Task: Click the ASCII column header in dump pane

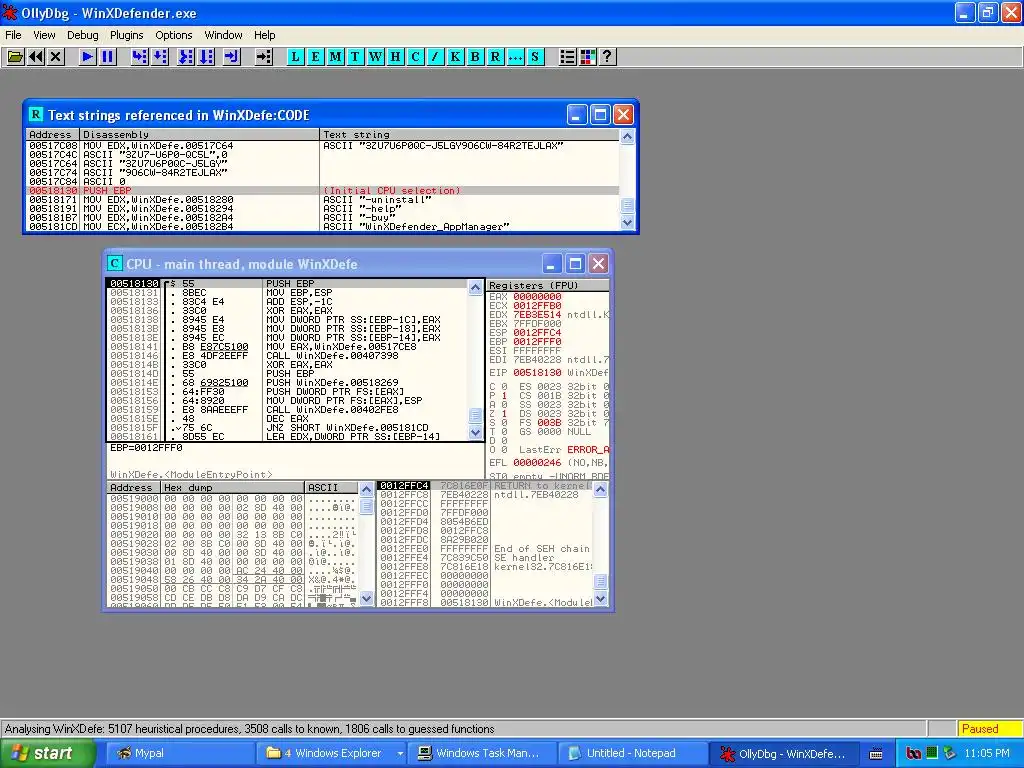Action: (x=332, y=488)
